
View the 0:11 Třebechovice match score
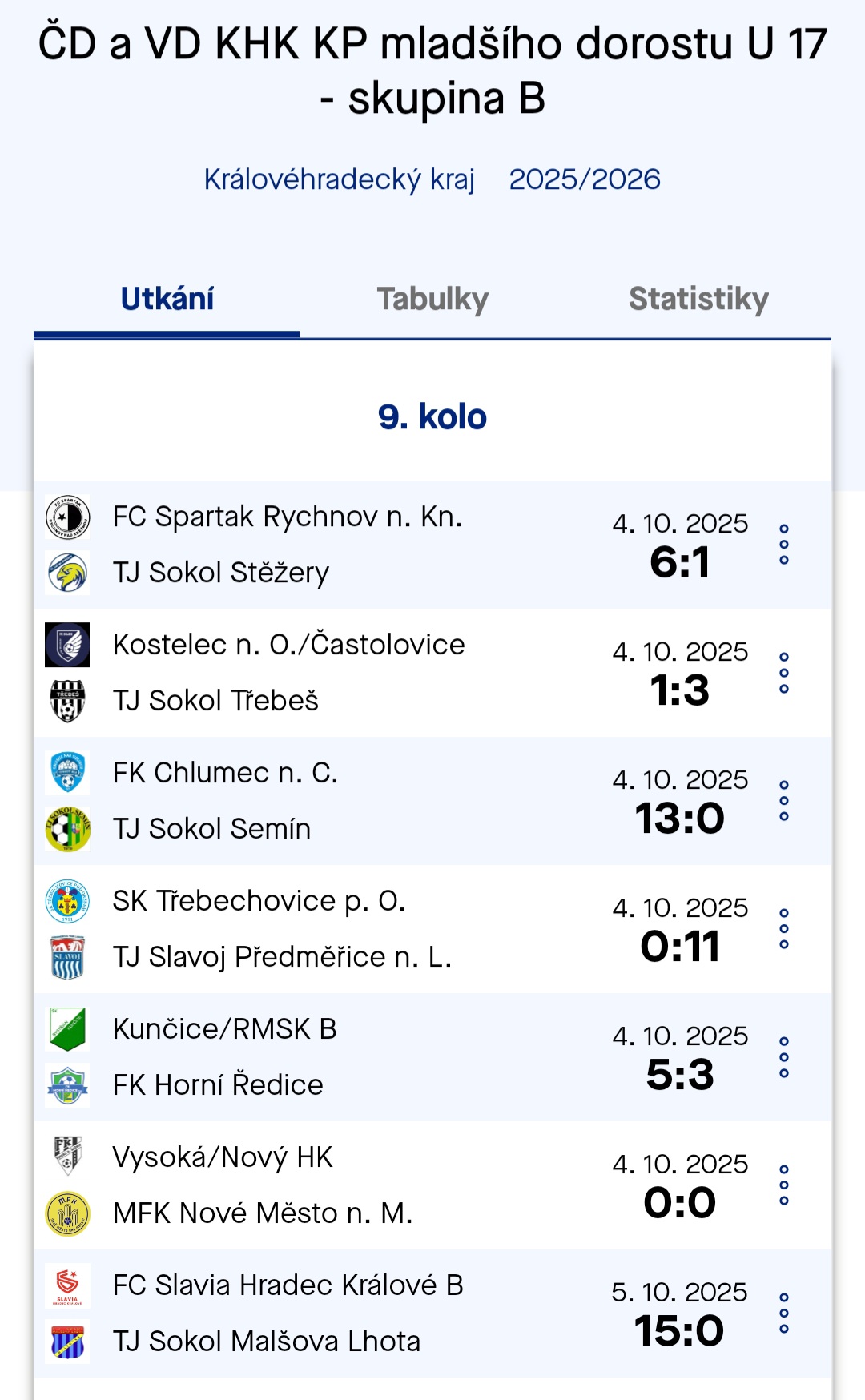[x=680, y=947]
